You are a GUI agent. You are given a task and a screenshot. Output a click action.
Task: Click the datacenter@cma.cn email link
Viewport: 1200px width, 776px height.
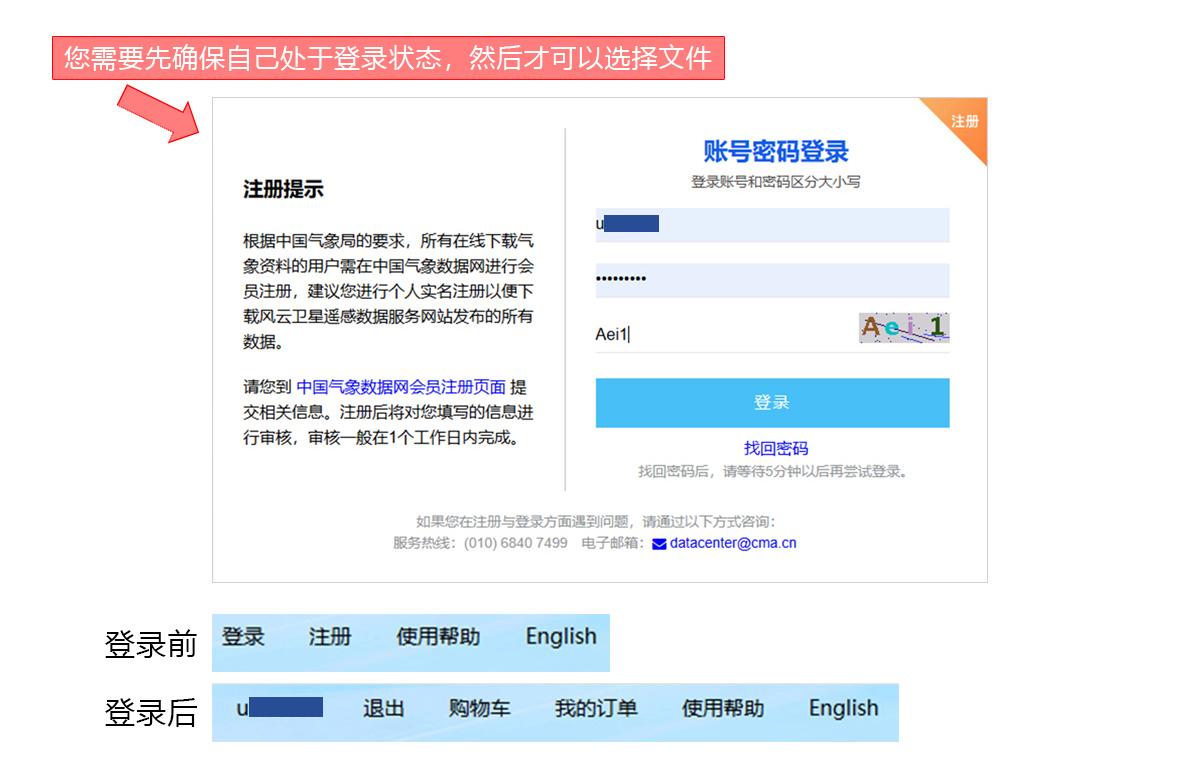[733, 544]
